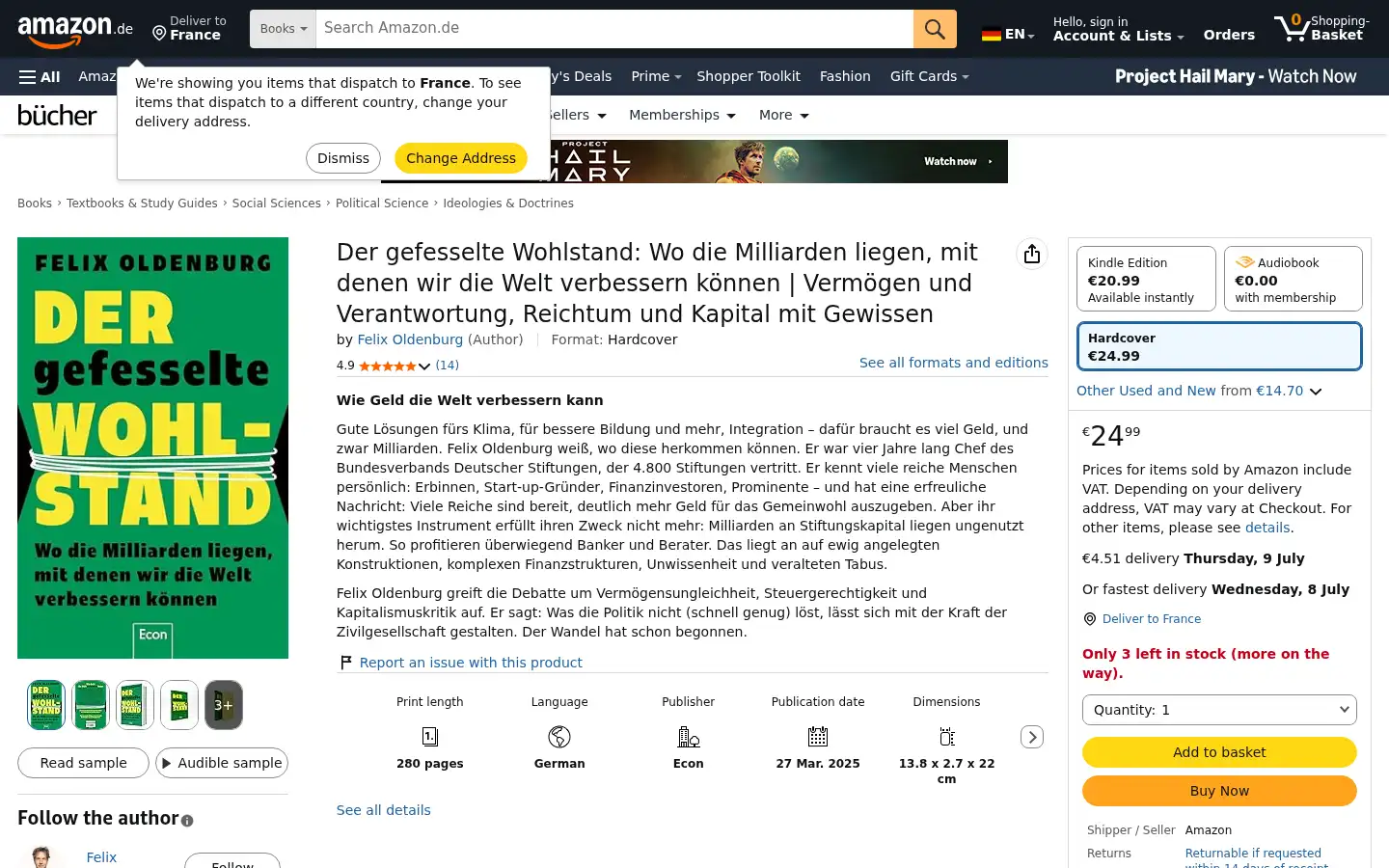
Task: Click the Books breadcrumb link
Action: (35, 203)
